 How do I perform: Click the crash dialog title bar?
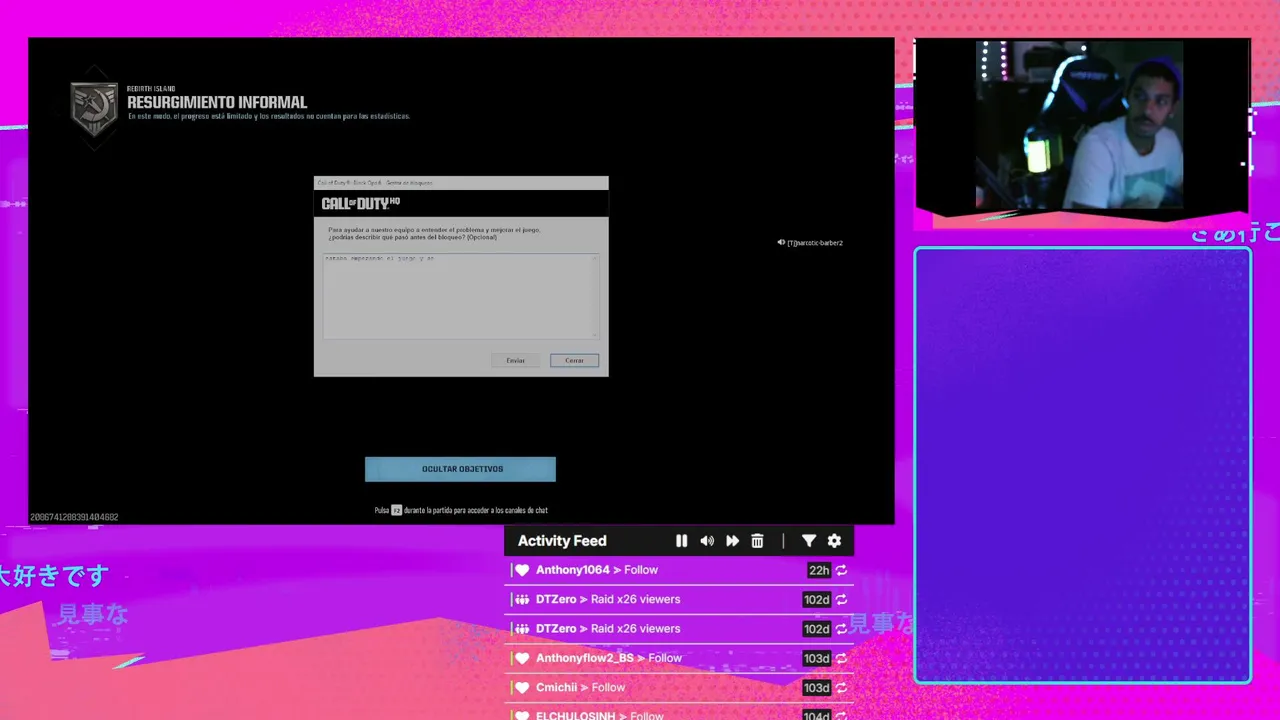pos(461,183)
